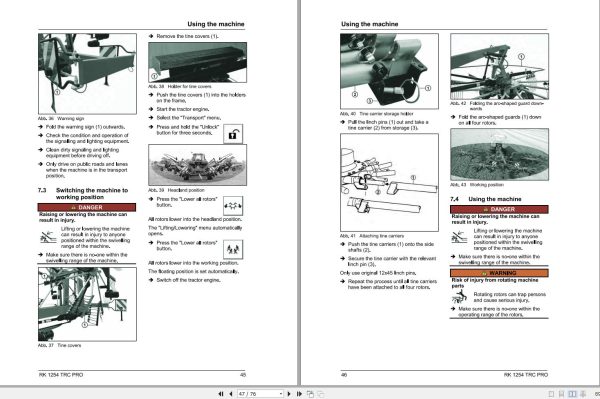Click the DANGER banner on page 45
600x399 pixels.
pos(86,207)
